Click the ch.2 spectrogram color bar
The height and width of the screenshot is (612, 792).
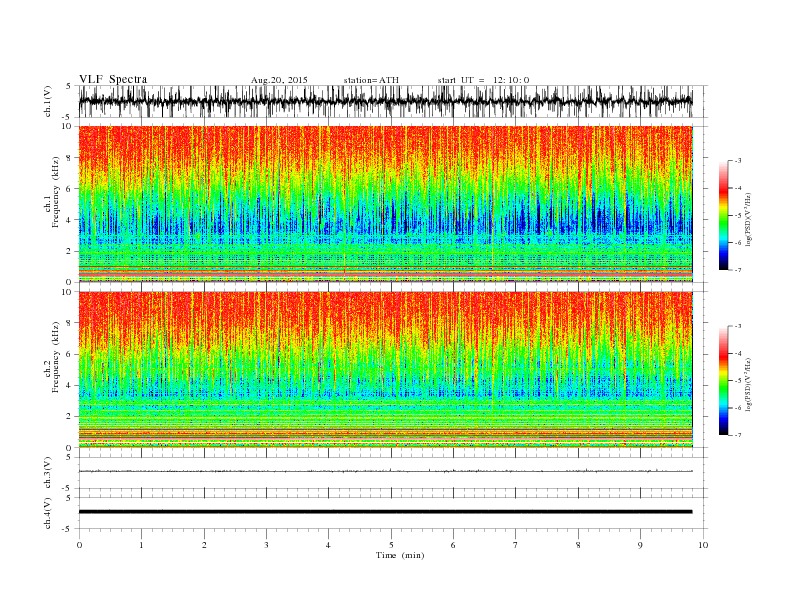tap(723, 381)
